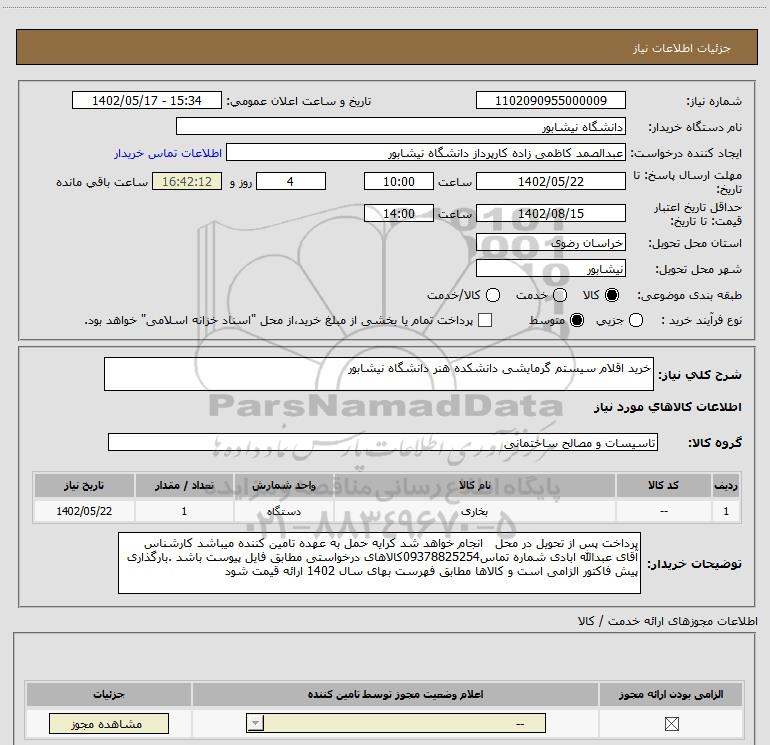Click the buyer organization name field
The height and width of the screenshot is (745, 770).
(x=401, y=126)
